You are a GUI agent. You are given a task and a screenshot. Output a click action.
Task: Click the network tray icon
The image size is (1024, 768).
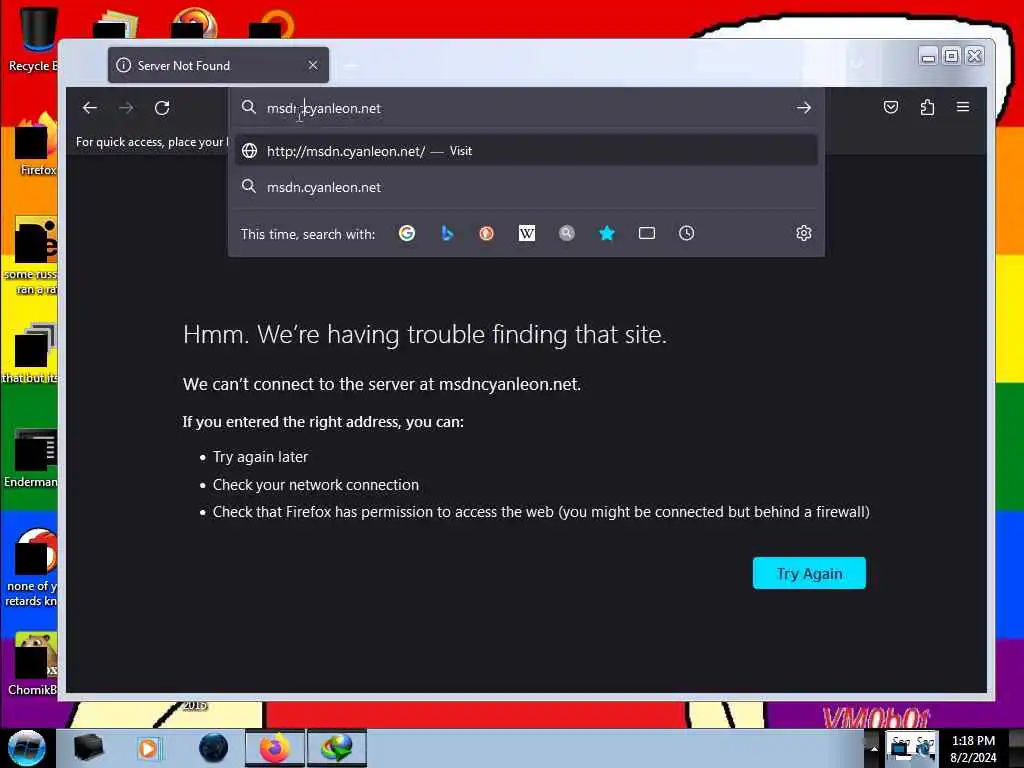pyautogui.click(x=901, y=748)
